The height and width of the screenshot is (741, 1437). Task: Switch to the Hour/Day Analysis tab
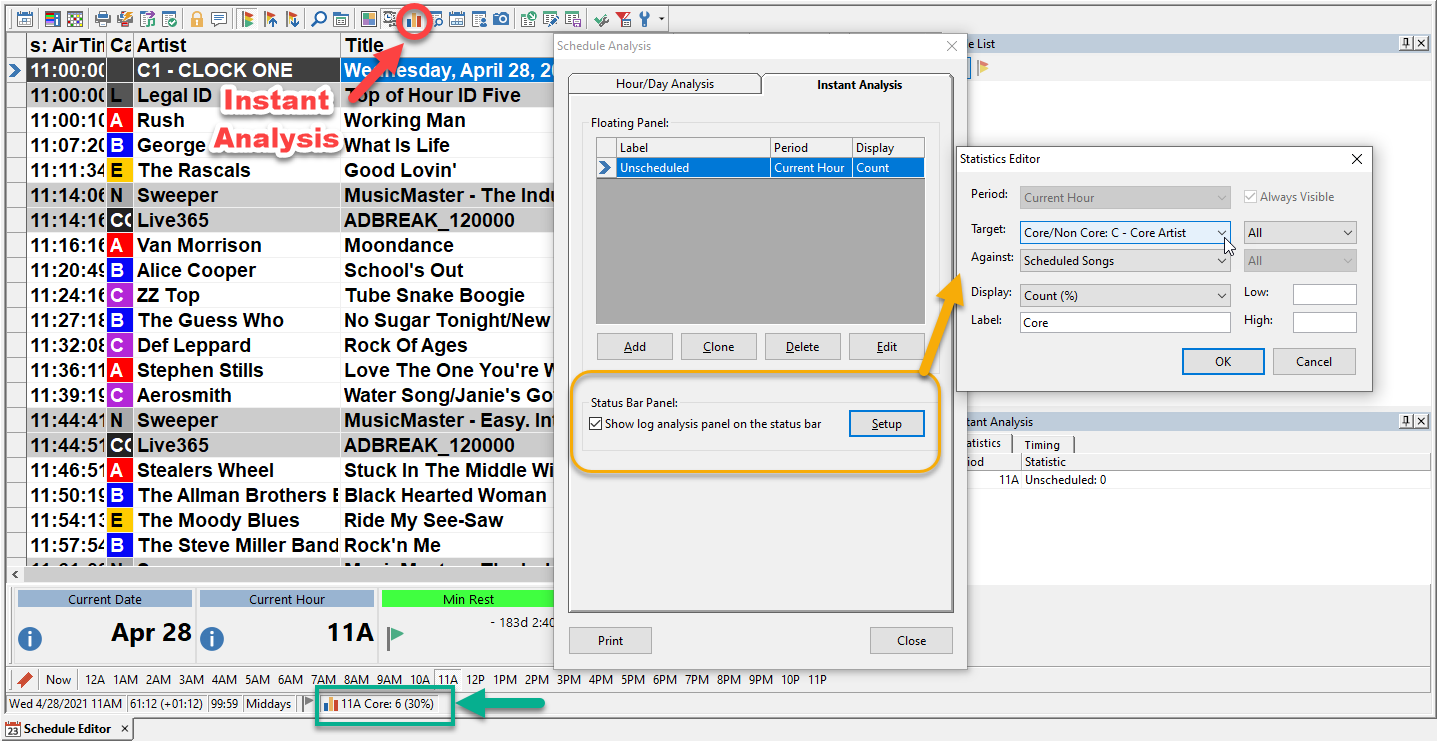tap(664, 85)
